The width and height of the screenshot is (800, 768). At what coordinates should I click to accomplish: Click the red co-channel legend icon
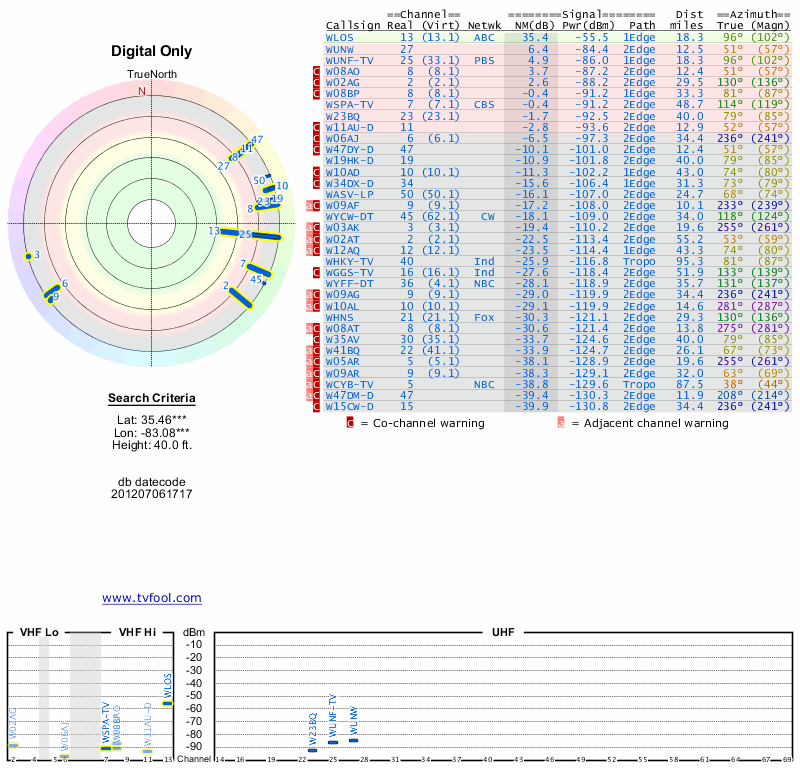[350, 423]
